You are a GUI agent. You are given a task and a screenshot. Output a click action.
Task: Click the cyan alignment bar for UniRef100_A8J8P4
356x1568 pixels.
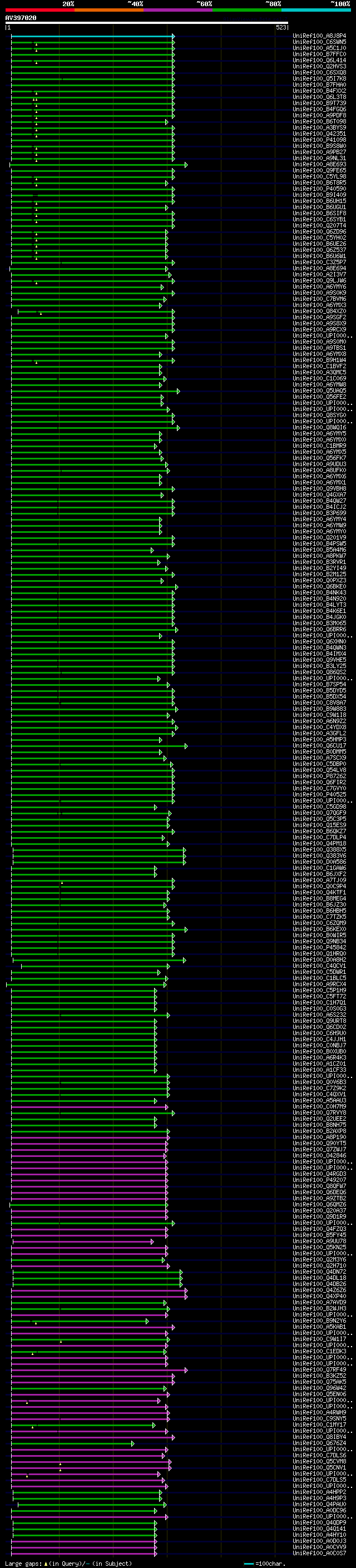pos(92,37)
